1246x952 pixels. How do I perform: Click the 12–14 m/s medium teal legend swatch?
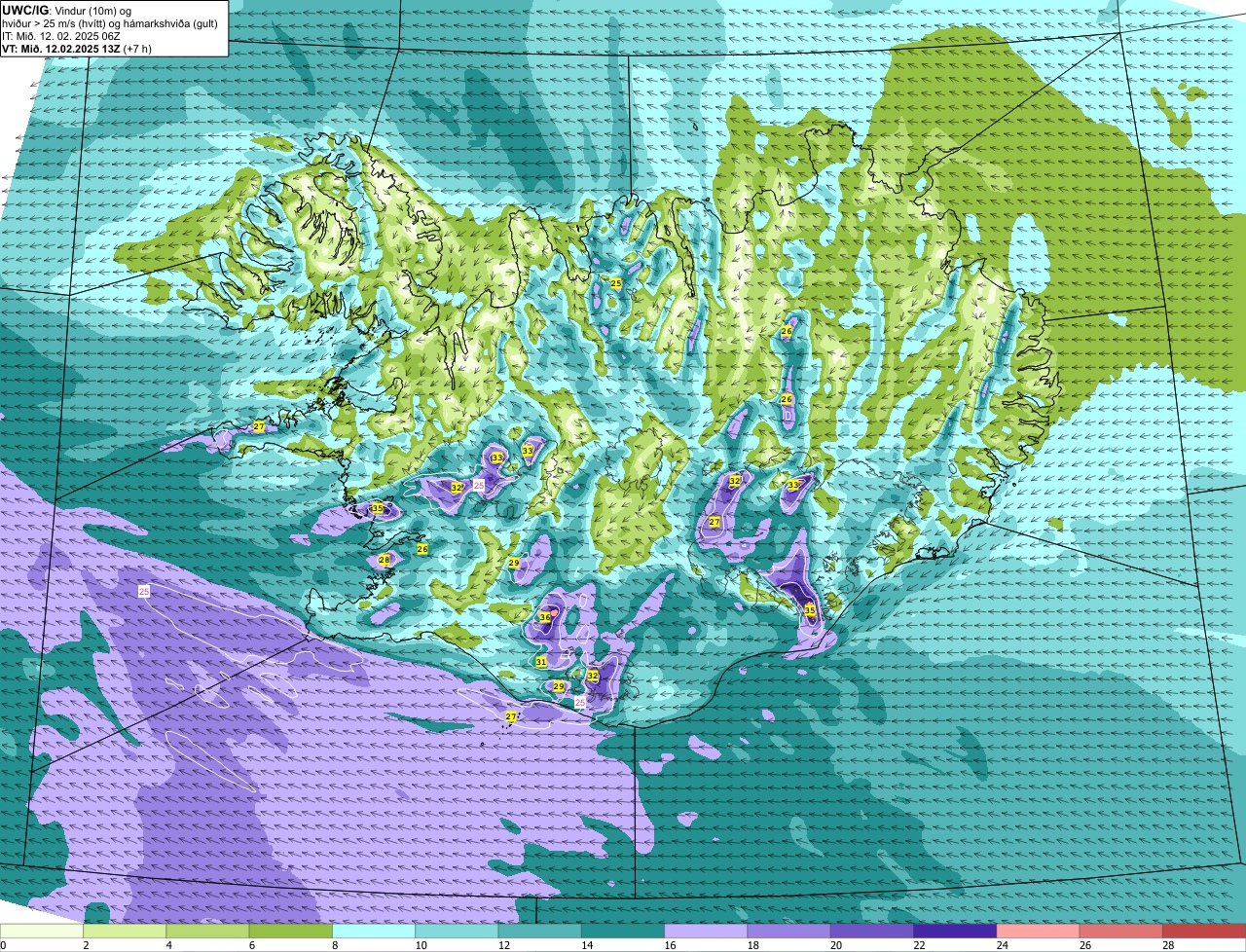pos(540,932)
